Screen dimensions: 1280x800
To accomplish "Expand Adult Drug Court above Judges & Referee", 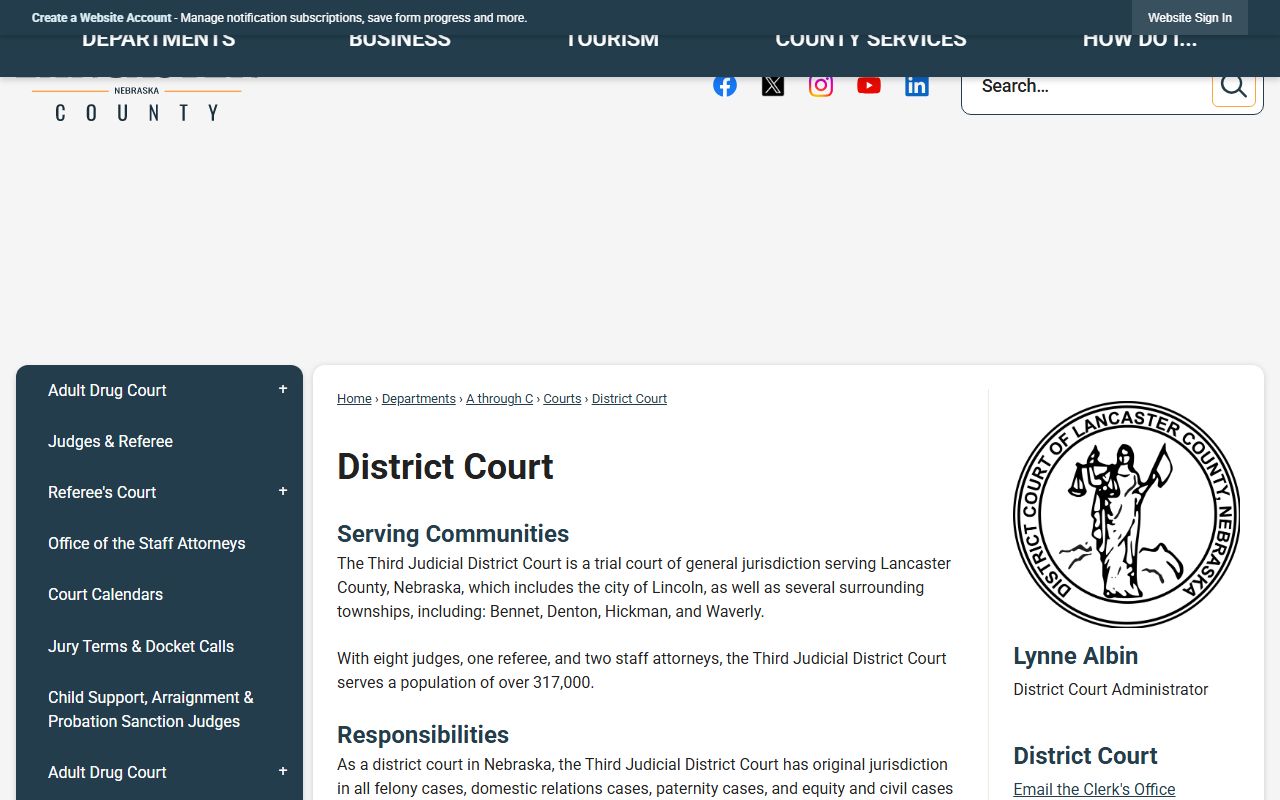I will pyautogui.click(x=283, y=390).
